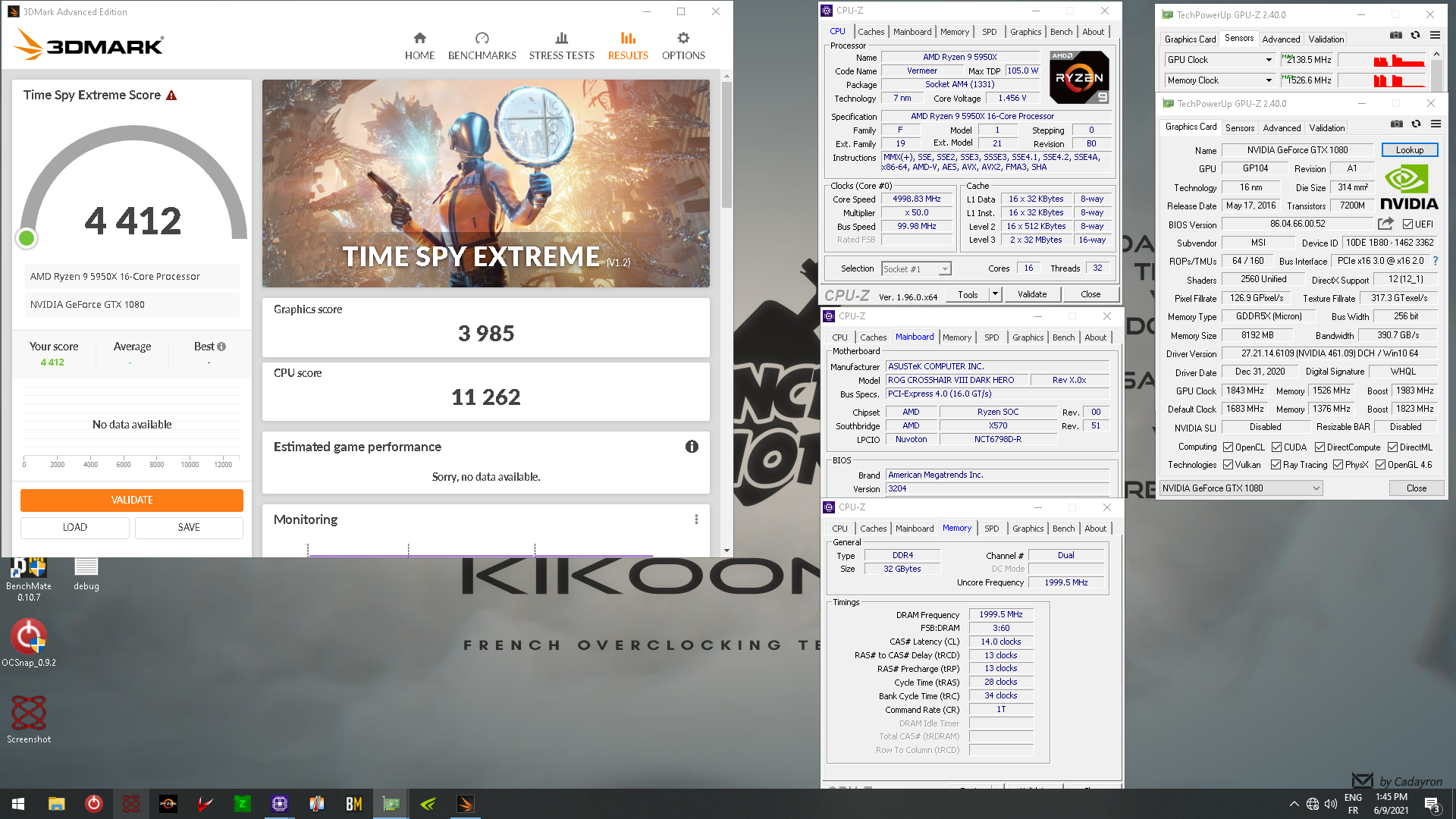The height and width of the screenshot is (819, 1456).
Task: Click the Time Spy Extreme score gauge indicator
Action: (x=27, y=238)
